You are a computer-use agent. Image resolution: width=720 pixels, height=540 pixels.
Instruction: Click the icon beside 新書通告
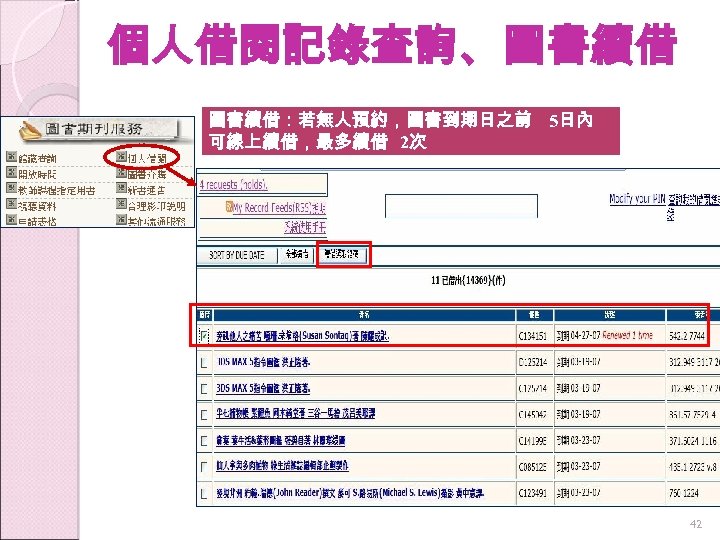click(121, 188)
